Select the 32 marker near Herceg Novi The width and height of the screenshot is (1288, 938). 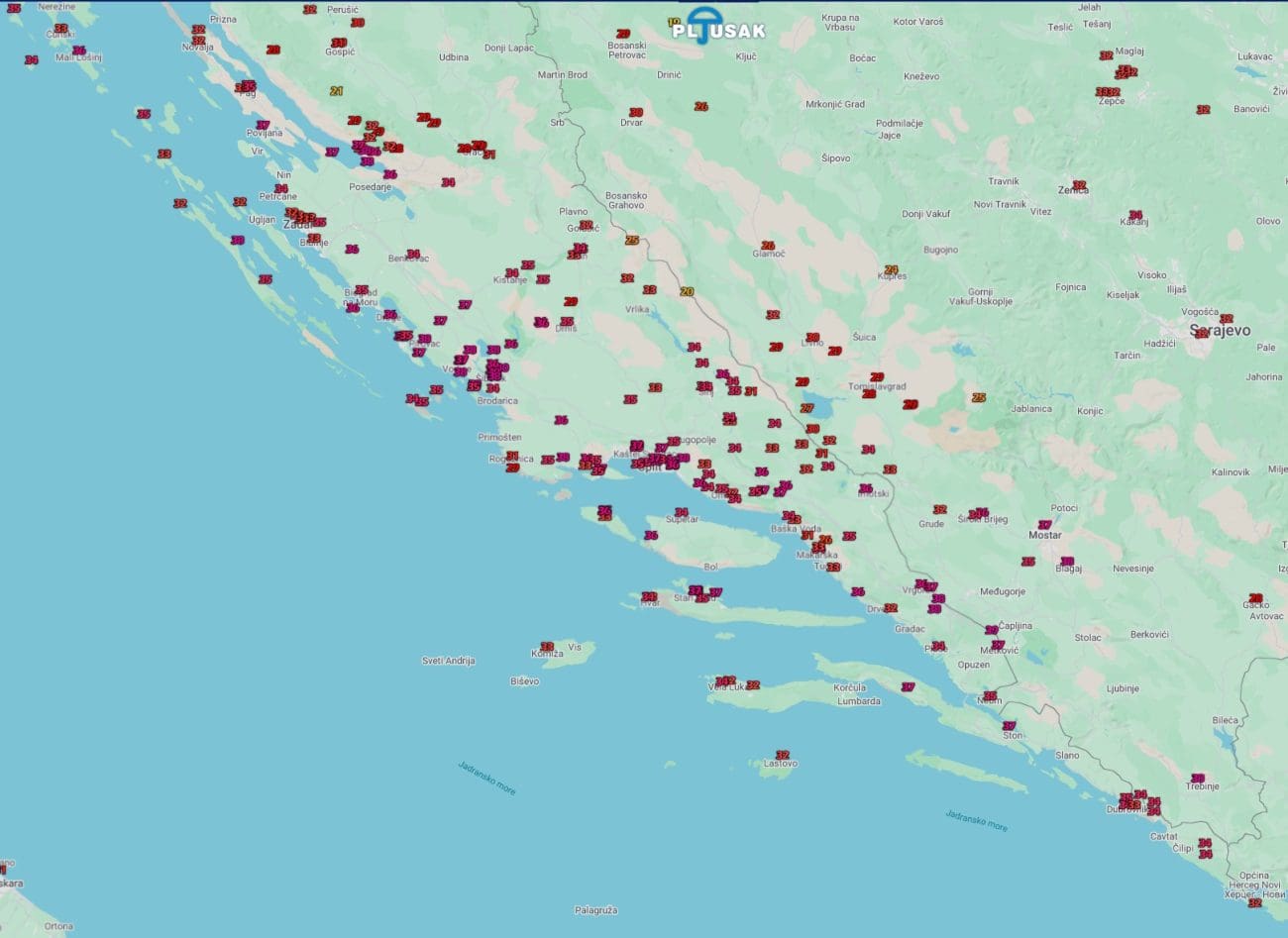[1254, 902]
